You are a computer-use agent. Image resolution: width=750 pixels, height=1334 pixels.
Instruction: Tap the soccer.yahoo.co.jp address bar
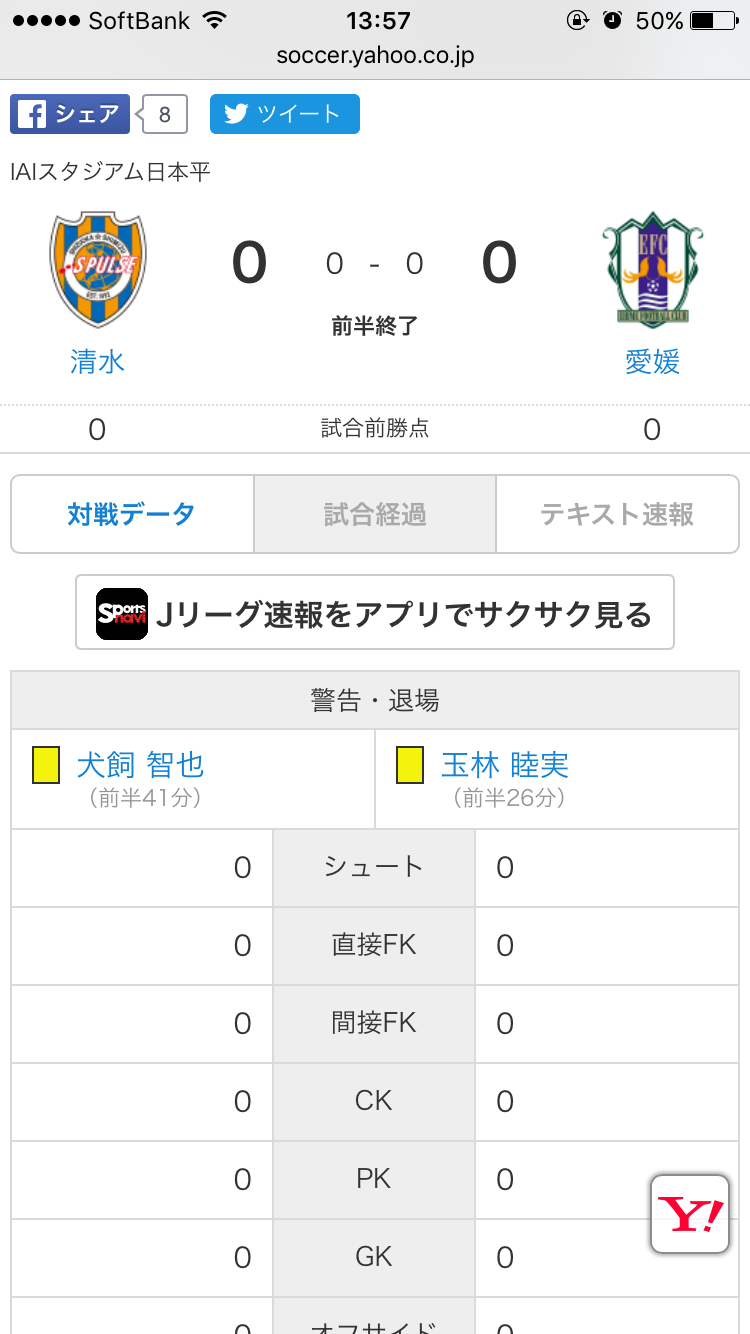[x=375, y=56]
